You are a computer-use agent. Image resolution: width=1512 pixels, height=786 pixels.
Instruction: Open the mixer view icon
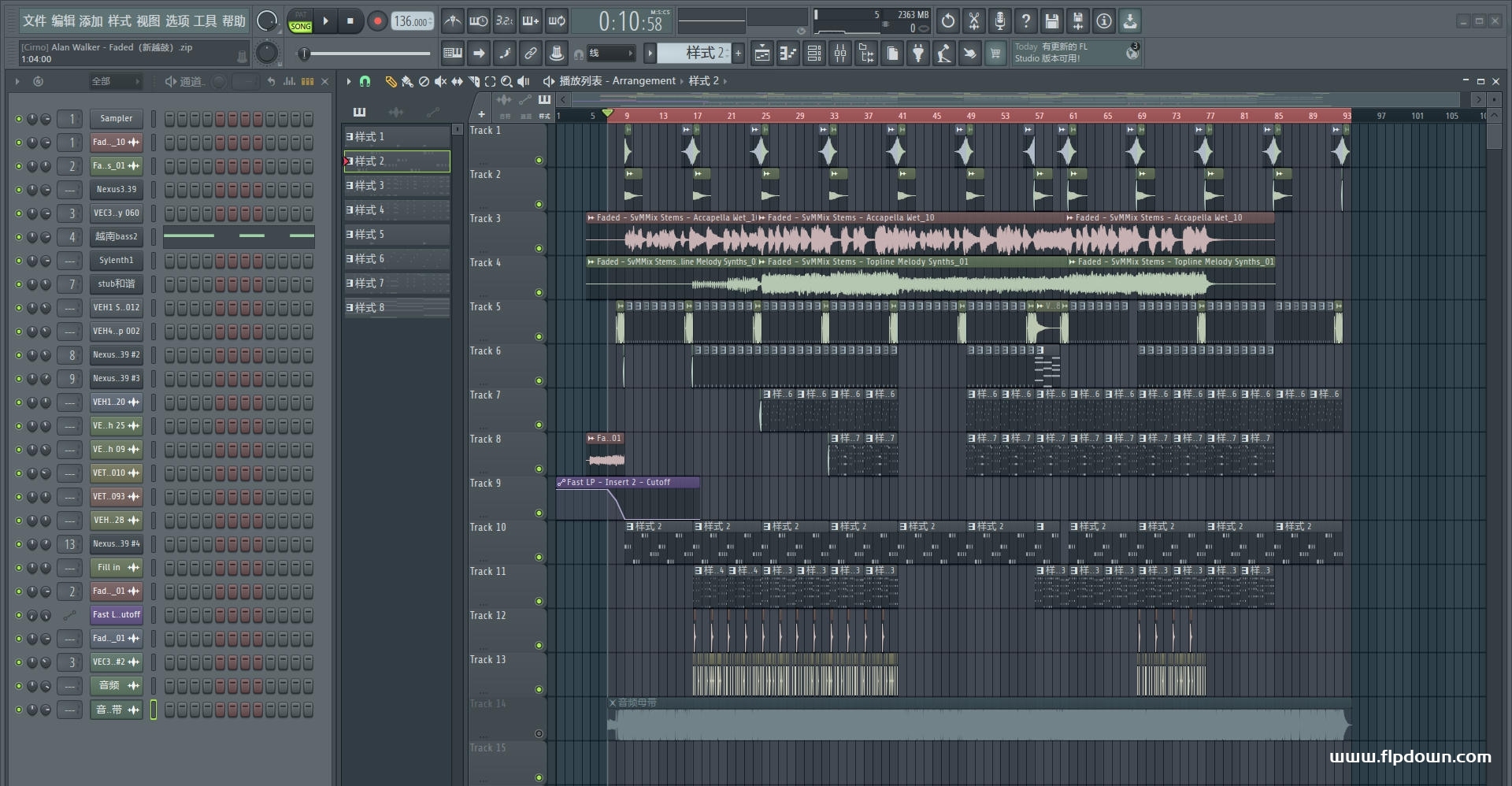840,54
